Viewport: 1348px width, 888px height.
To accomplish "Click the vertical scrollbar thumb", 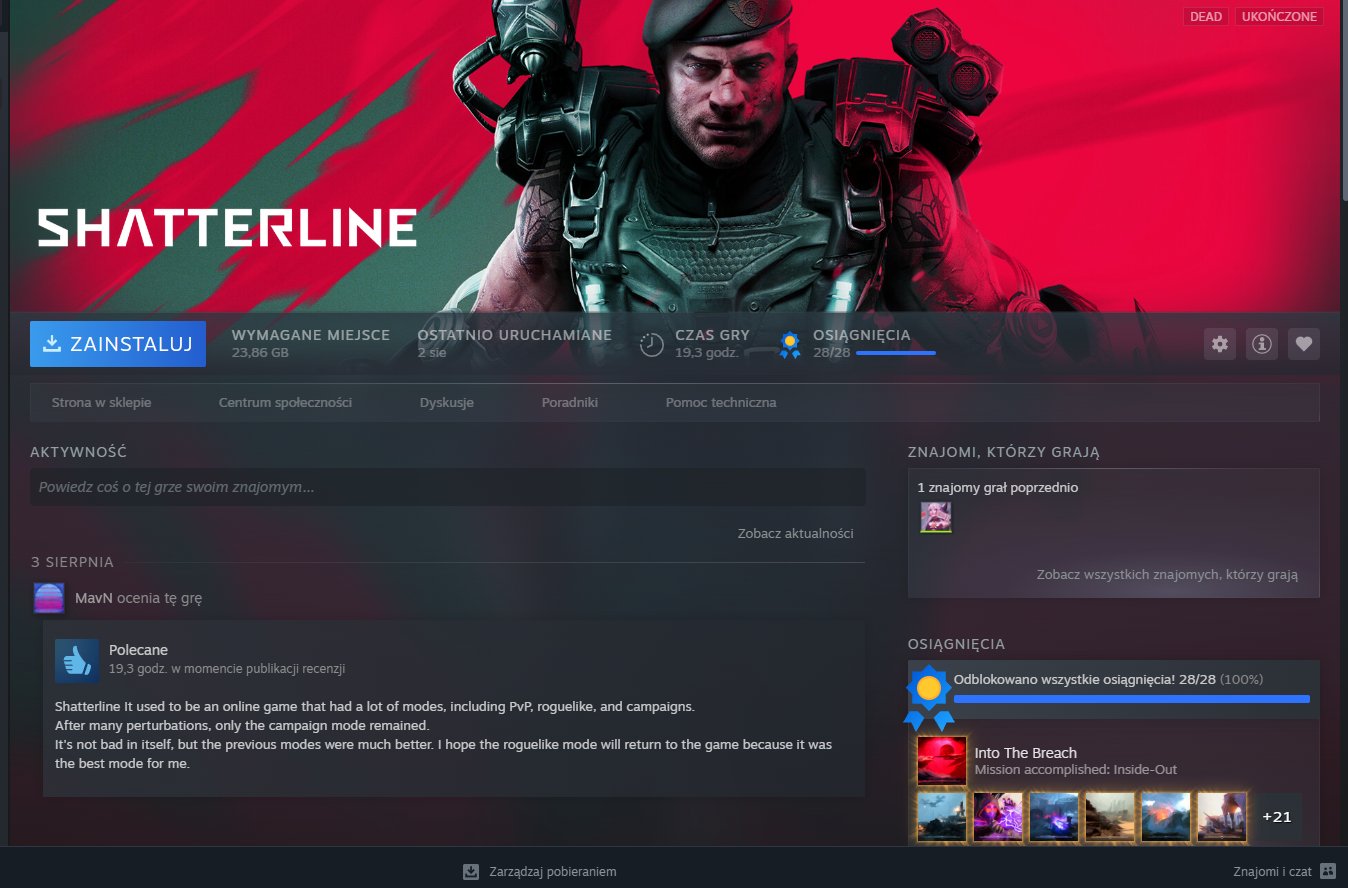I will [x=1344, y=100].
